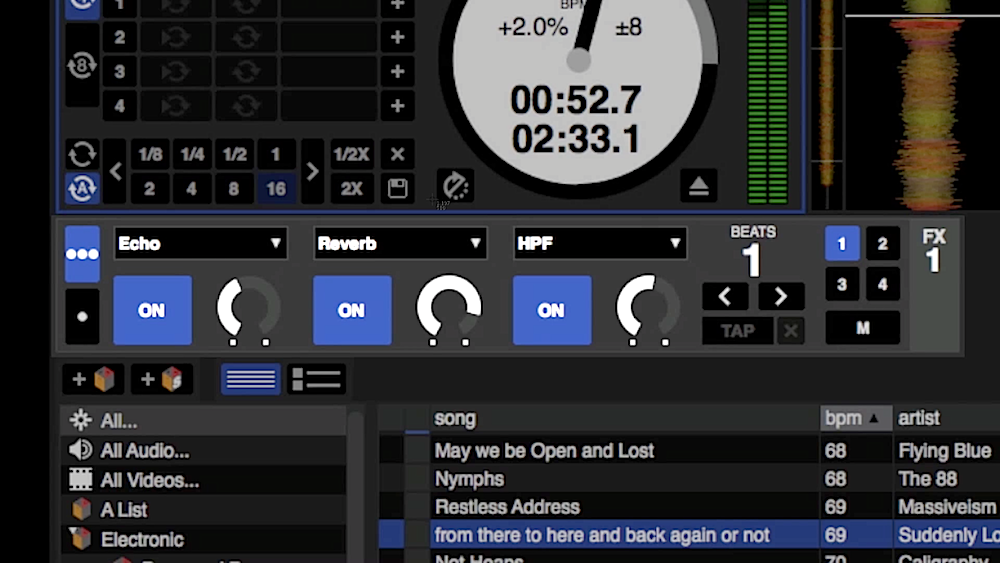Select single FX mode dot
This screenshot has height=563, width=1000.
(82, 316)
